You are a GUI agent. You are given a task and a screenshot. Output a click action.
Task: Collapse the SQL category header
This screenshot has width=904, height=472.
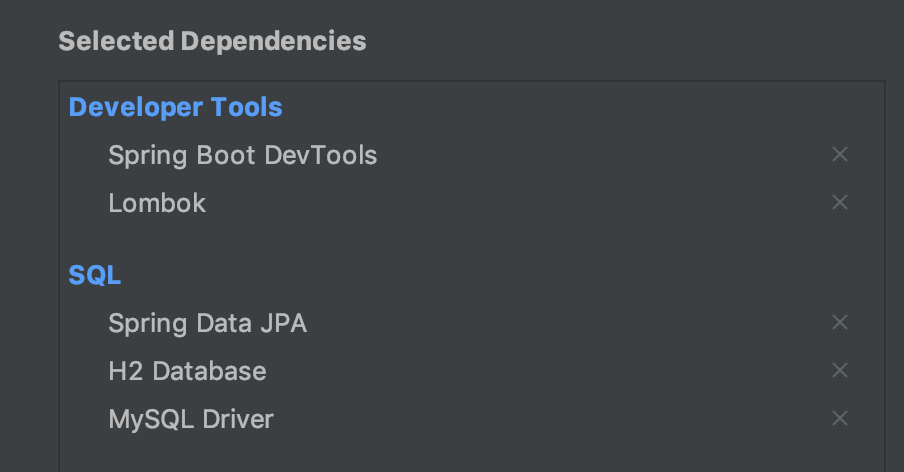(x=95, y=275)
